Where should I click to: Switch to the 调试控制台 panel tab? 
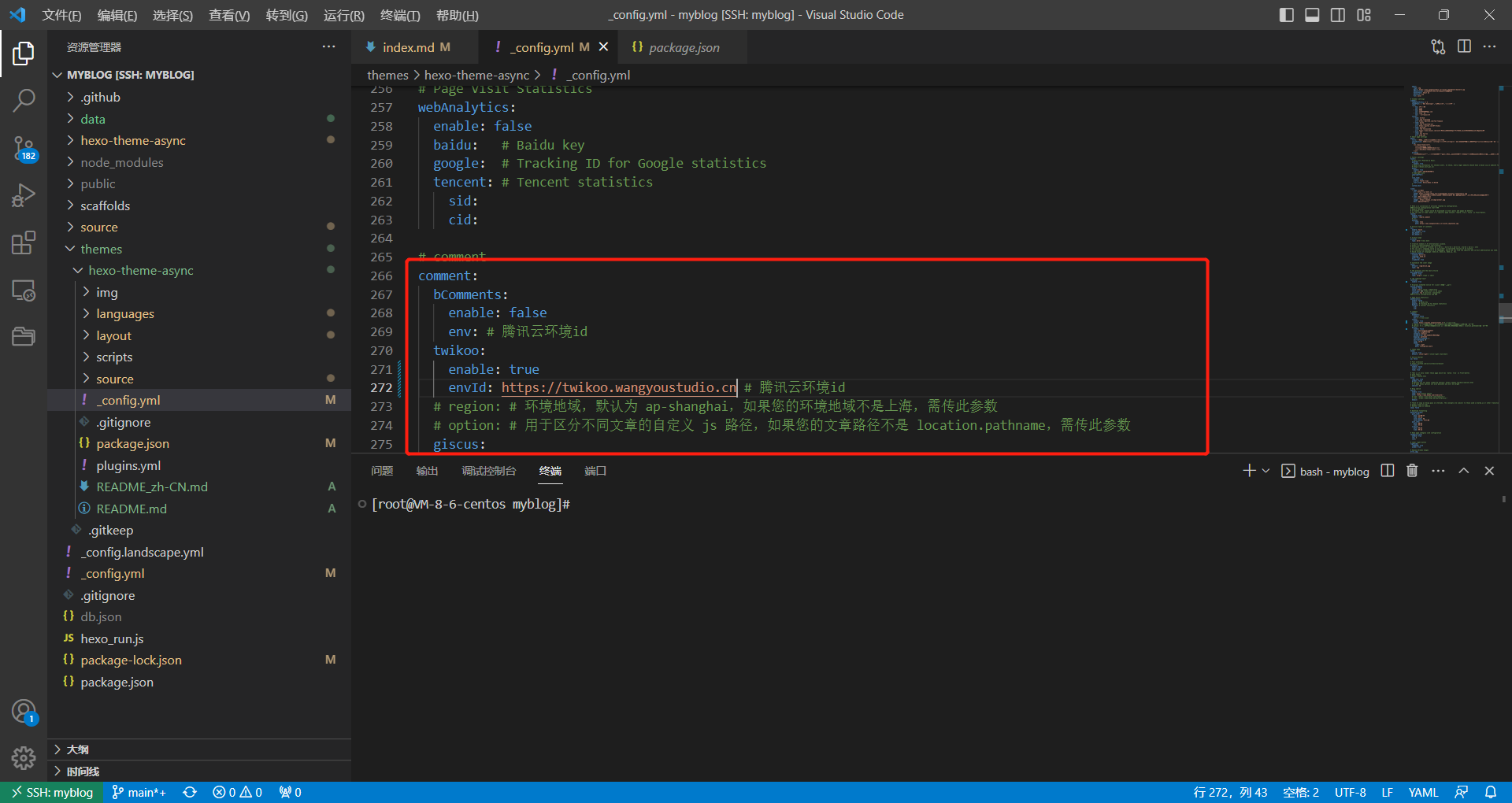click(x=488, y=471)
